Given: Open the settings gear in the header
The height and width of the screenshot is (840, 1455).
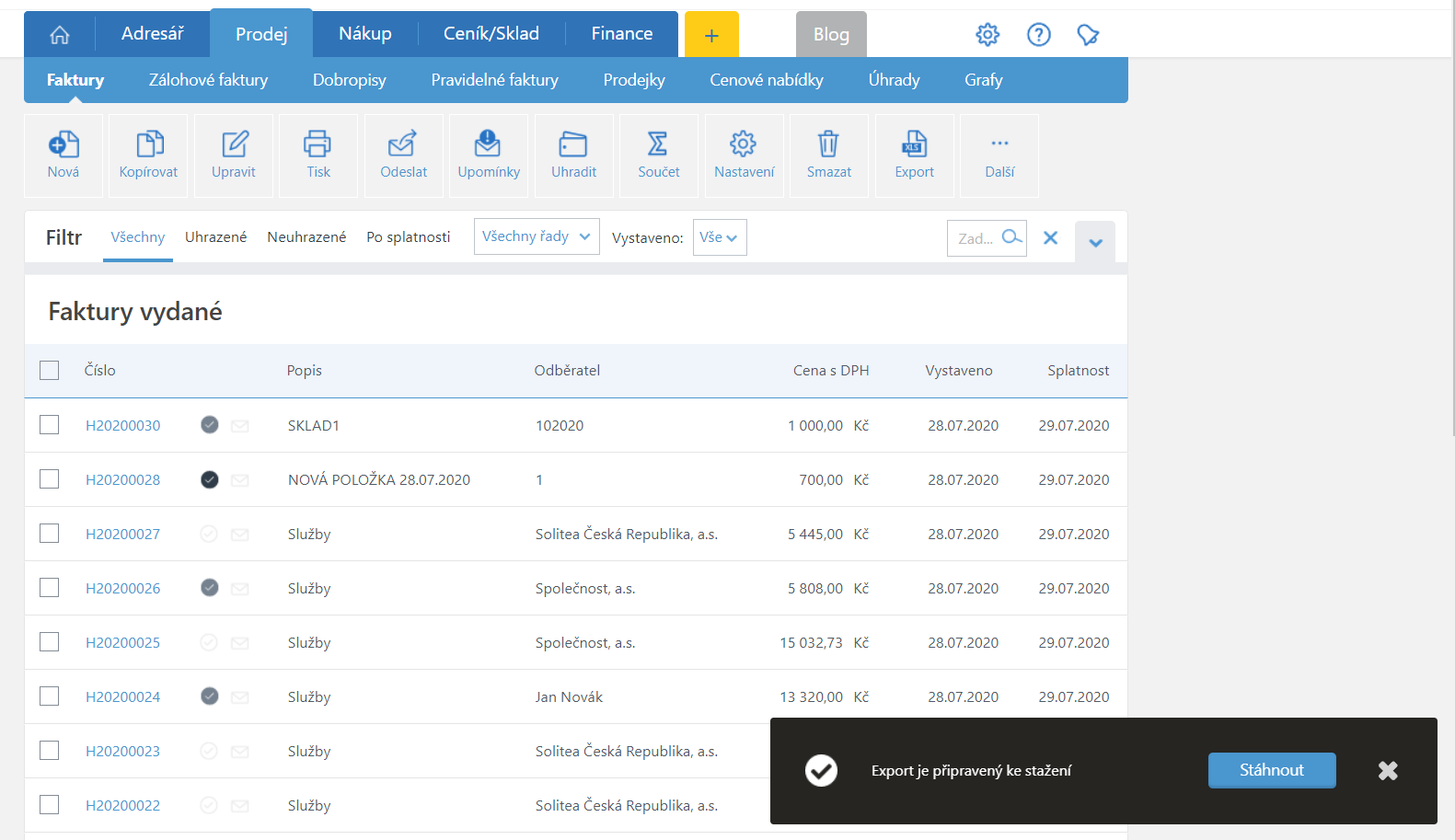Looking at the screenshot, I should [x=987, y=35].
